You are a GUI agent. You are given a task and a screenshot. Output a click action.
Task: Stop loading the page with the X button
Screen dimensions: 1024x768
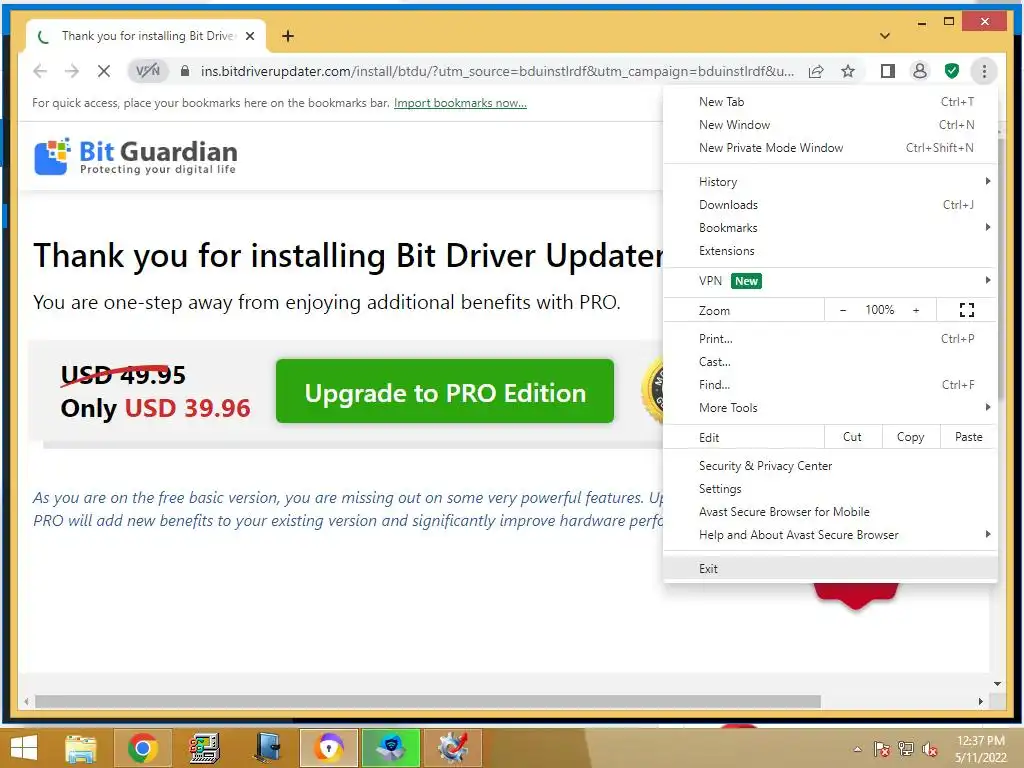tap(104, 71)
